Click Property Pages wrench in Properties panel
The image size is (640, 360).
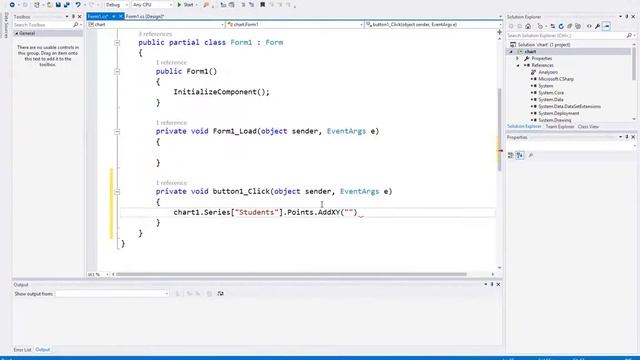click(x=531, y=156)
